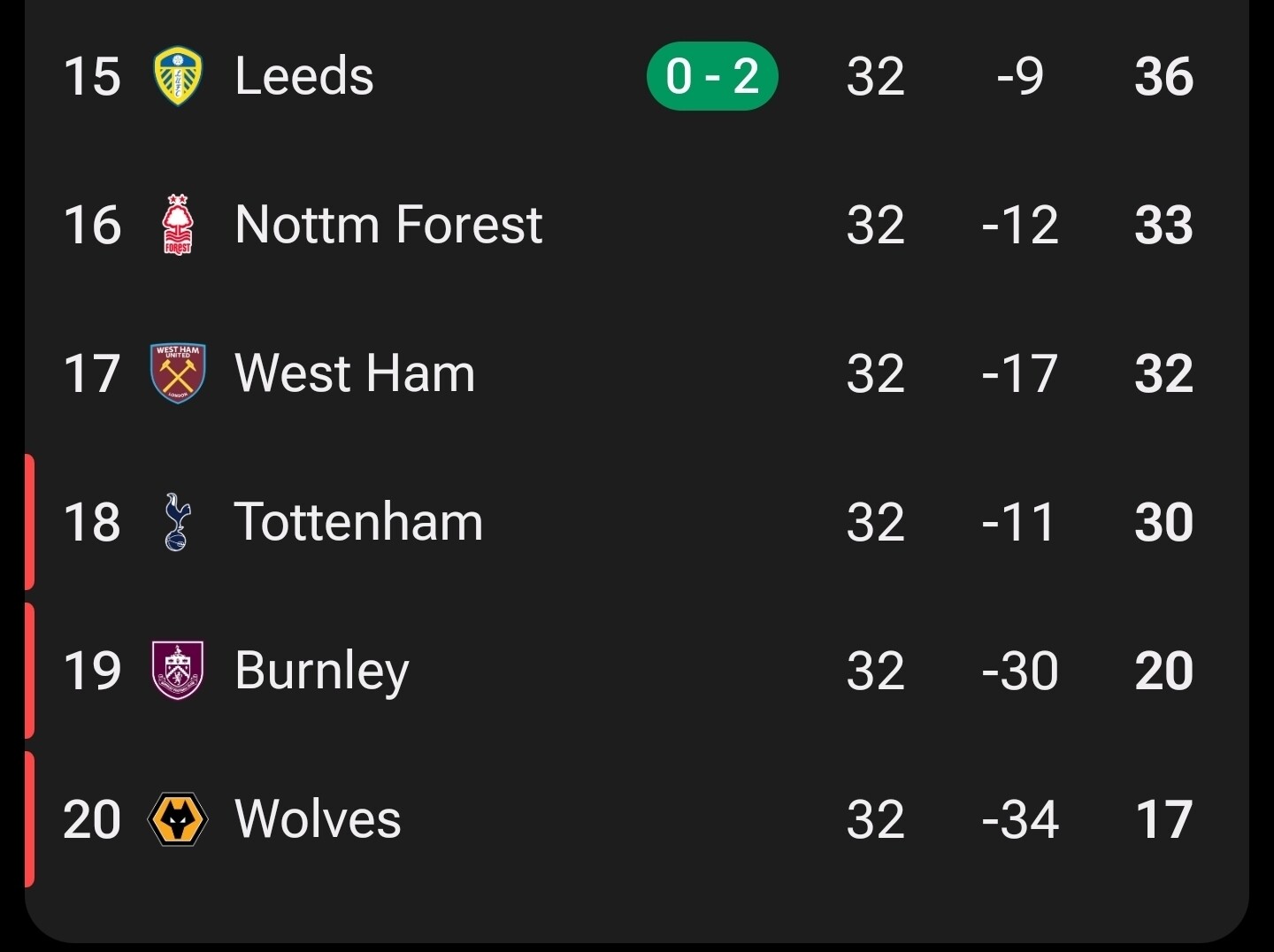This screenshot has width=1274, height=952.
Task: Tap Burnley's points total of 20
Action: [1163, 671]
